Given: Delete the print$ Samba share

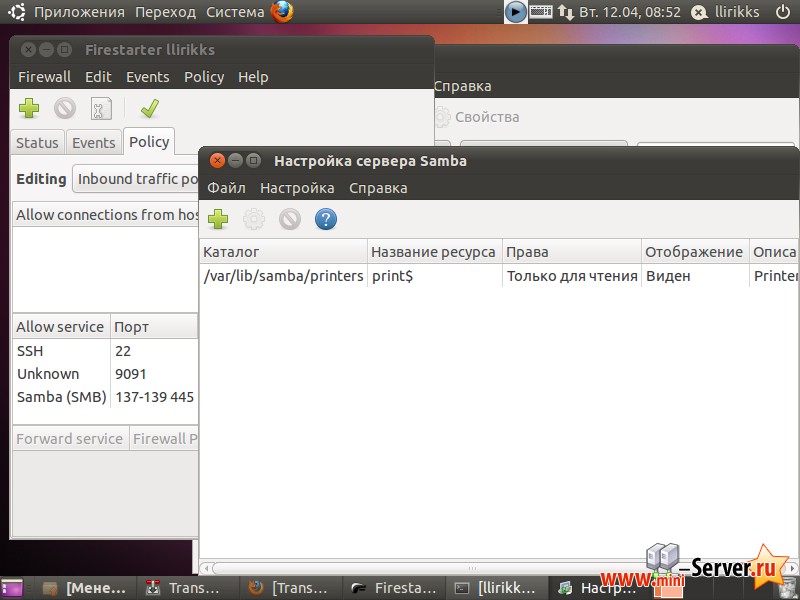Looking at the screenshot, I should click(290, 219).
